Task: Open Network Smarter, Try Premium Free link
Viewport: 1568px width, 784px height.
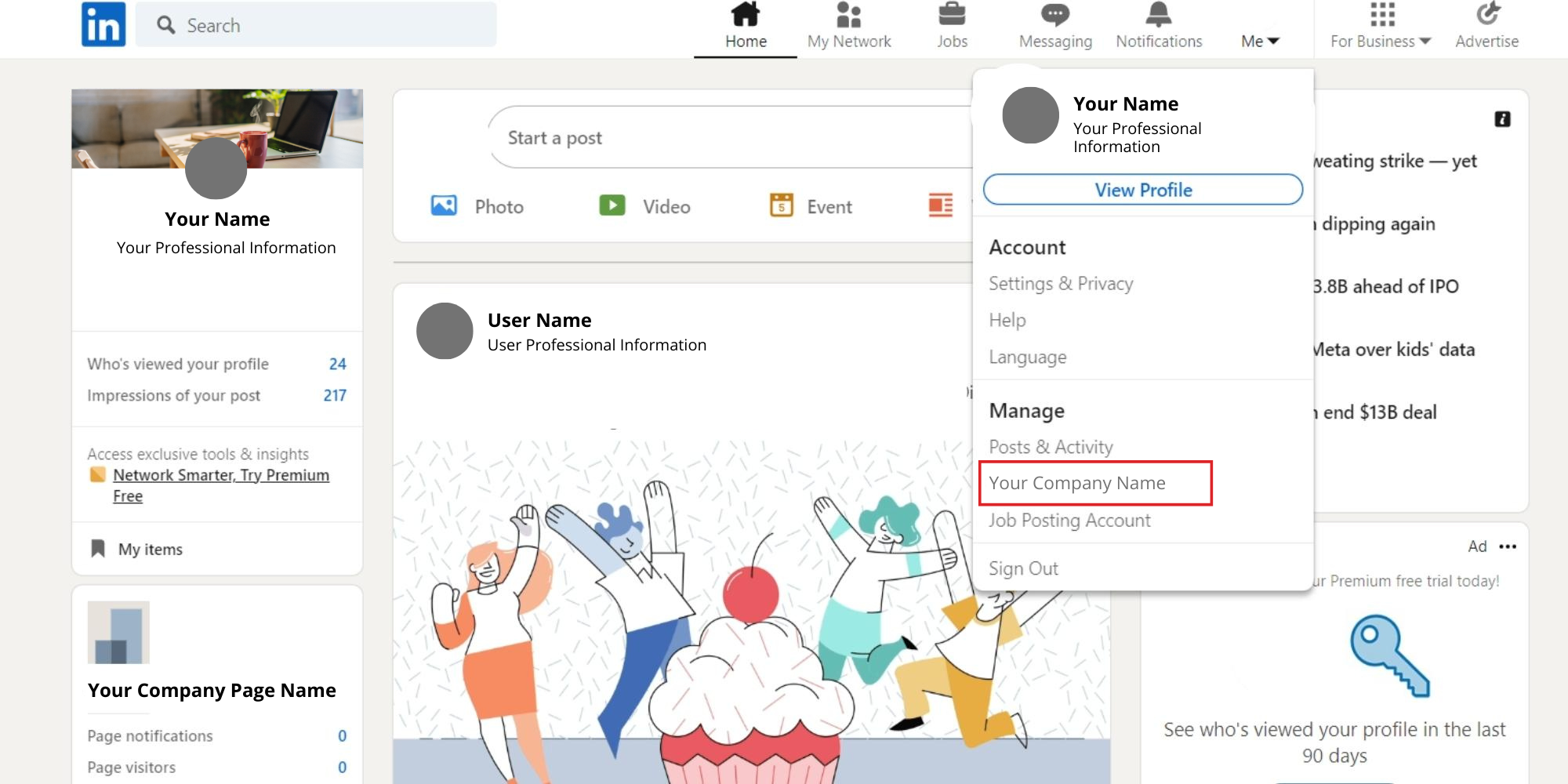Action: click(x=221, y=474)
